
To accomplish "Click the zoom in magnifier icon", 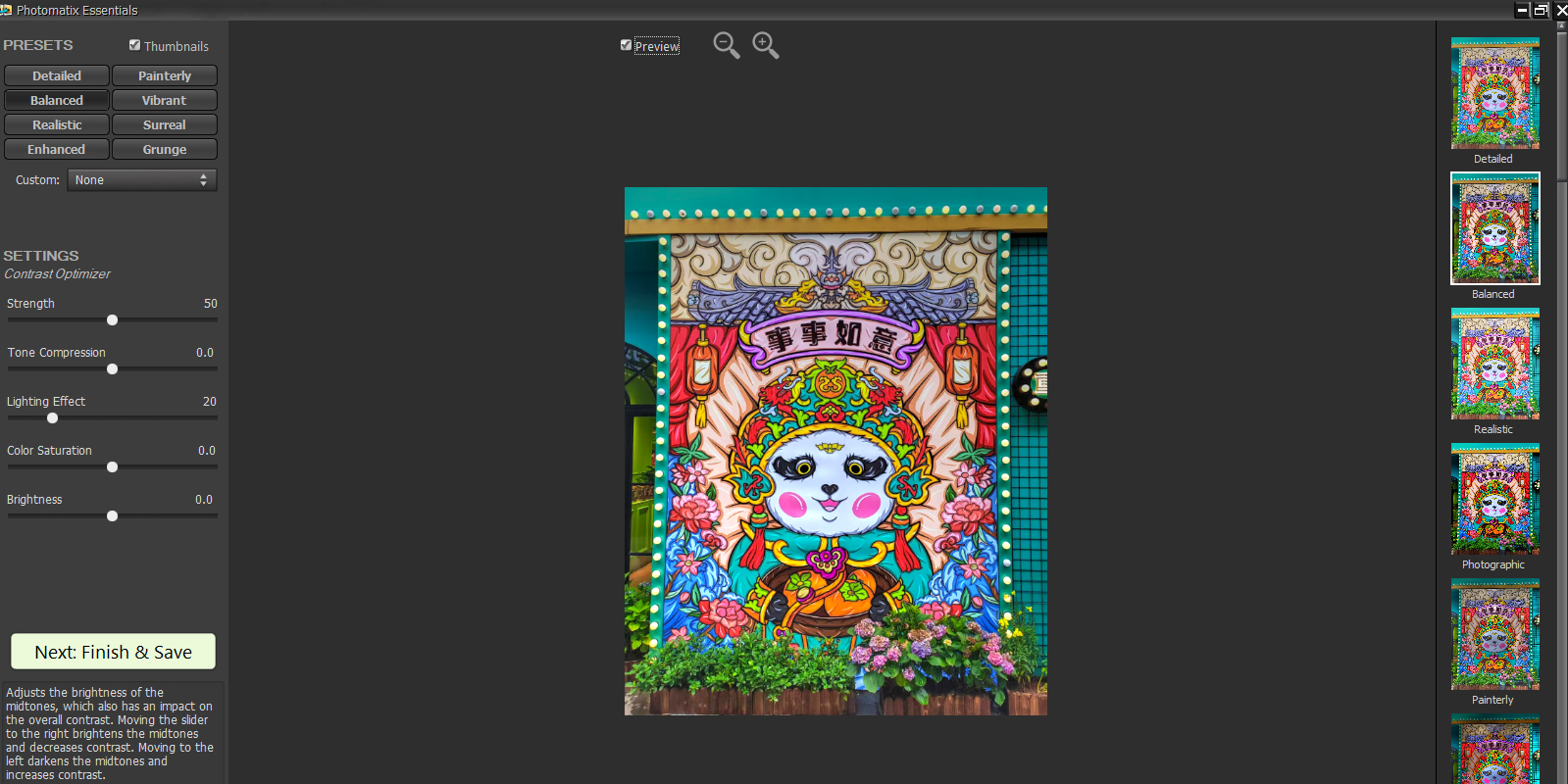I will pyautogui.click(x=765, y=45).
